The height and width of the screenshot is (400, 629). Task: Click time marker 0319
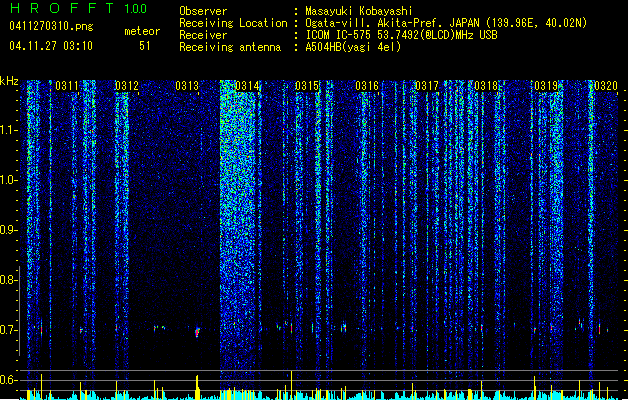click(x=546, y=86)
